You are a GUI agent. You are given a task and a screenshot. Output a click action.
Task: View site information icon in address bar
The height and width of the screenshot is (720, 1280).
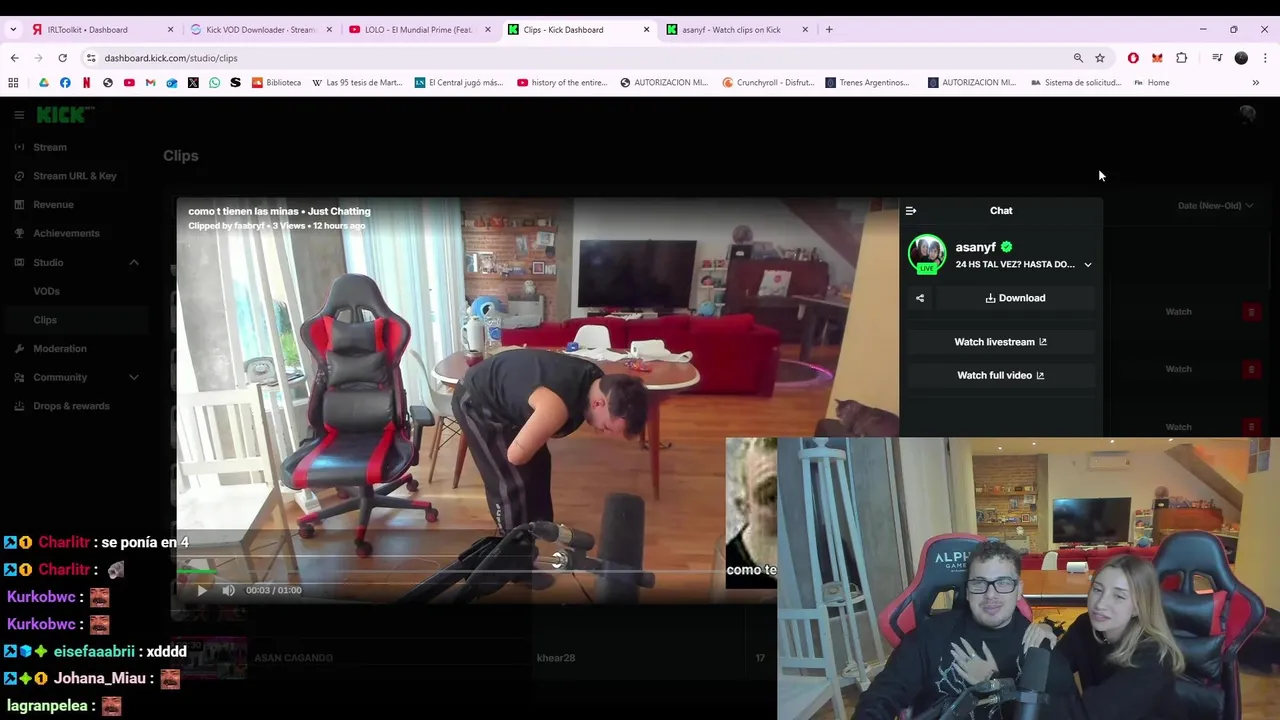pos(91,58)
